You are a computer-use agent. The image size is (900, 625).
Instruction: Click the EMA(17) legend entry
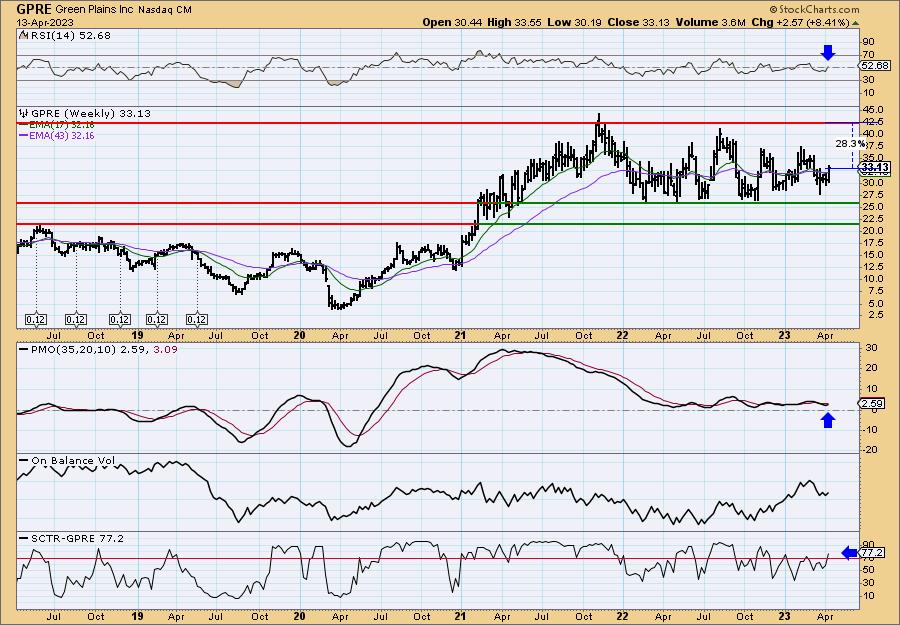click(63, 125)
